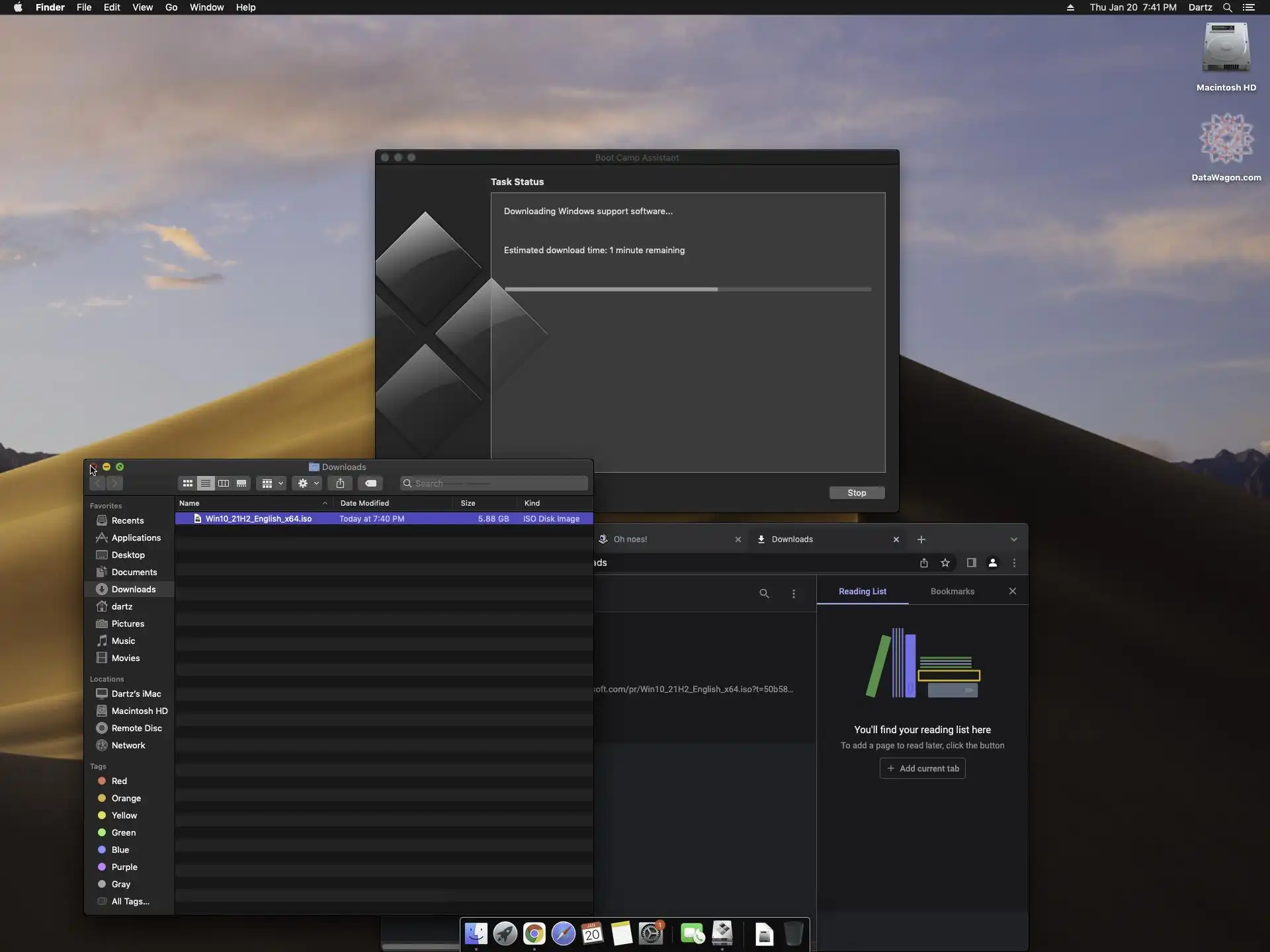This screenshot has height=952, width=1270.
Task: Toggle Chrome side panel icon
Action: [971, 563]
